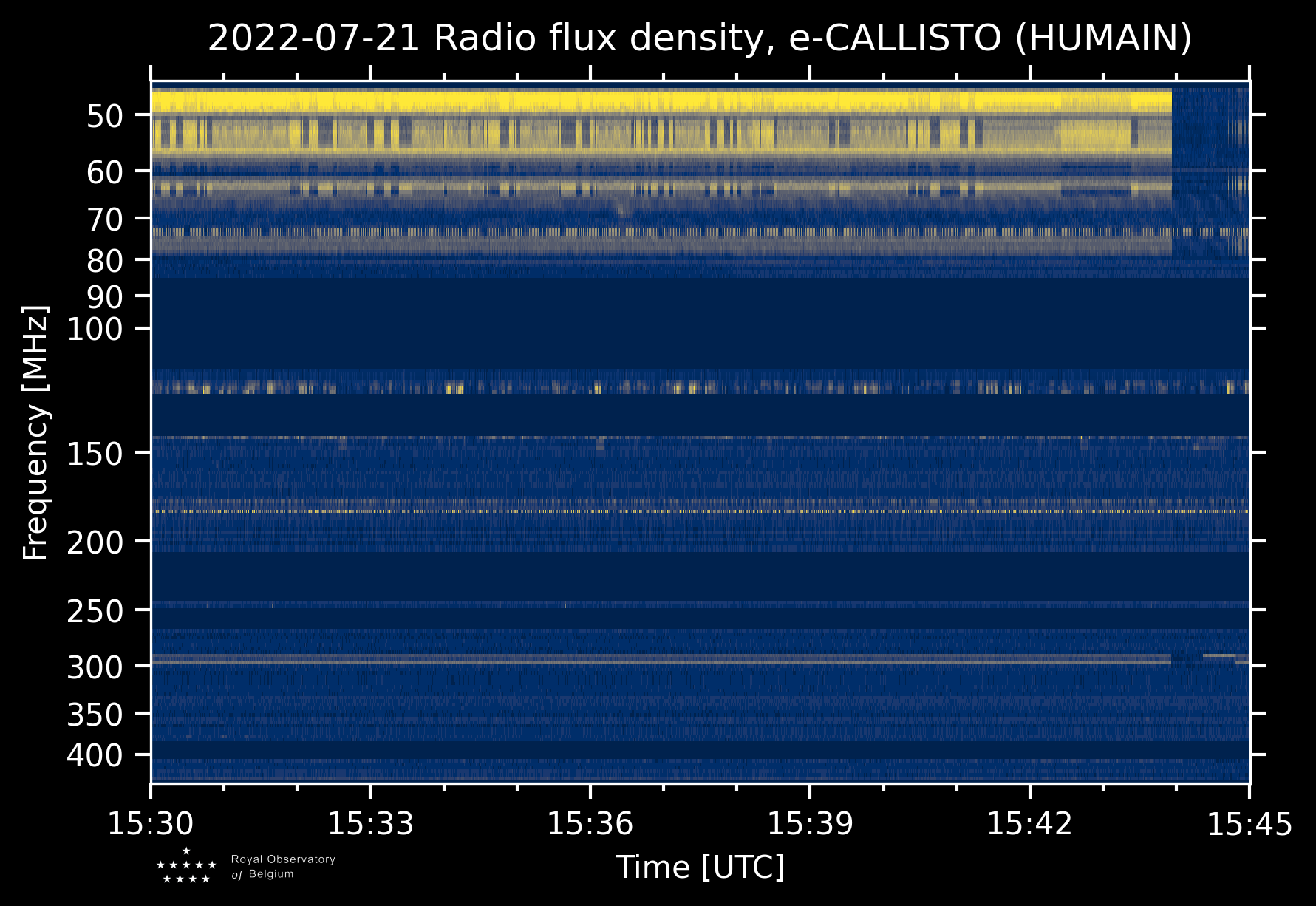This screenshot has width=1316, height=906.
Task: Click the Frequency [MHz] axis label
Action: (35, 432)
